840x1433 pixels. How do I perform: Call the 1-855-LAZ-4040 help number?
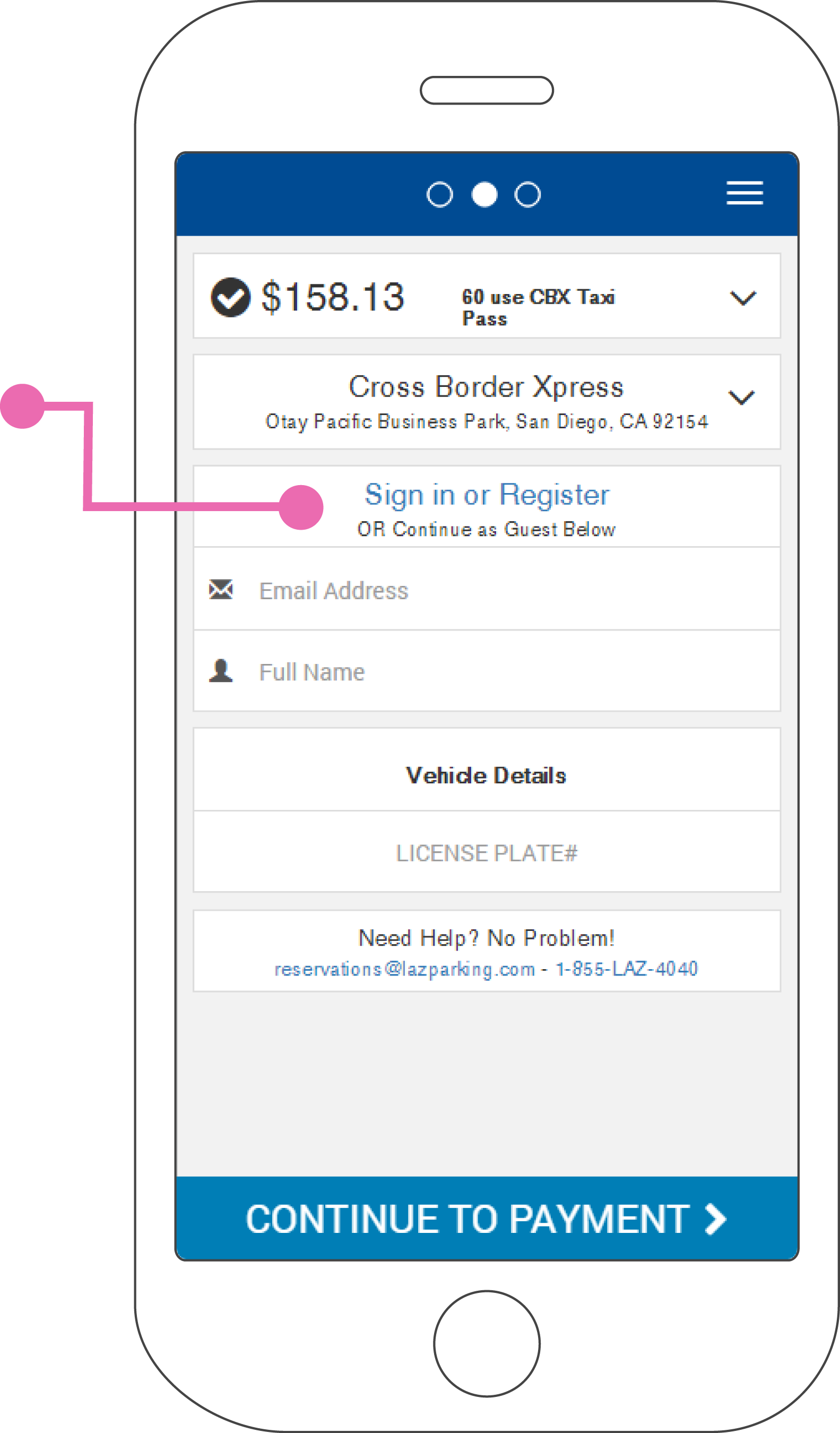point(626,969)
